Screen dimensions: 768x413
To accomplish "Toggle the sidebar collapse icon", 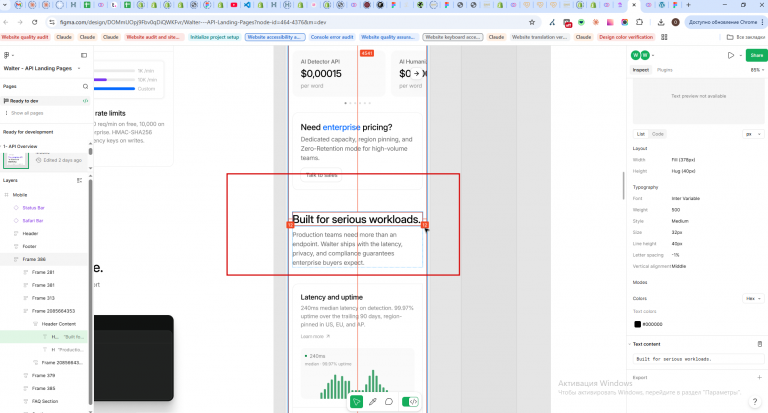I will [84, 55].
